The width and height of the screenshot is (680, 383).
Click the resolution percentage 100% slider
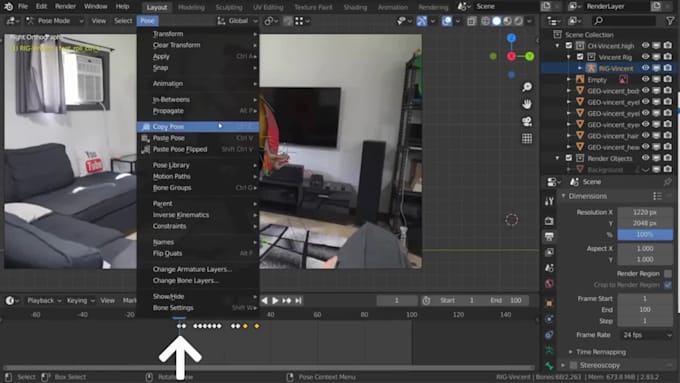pyautogui.click(x=645, y=235)
